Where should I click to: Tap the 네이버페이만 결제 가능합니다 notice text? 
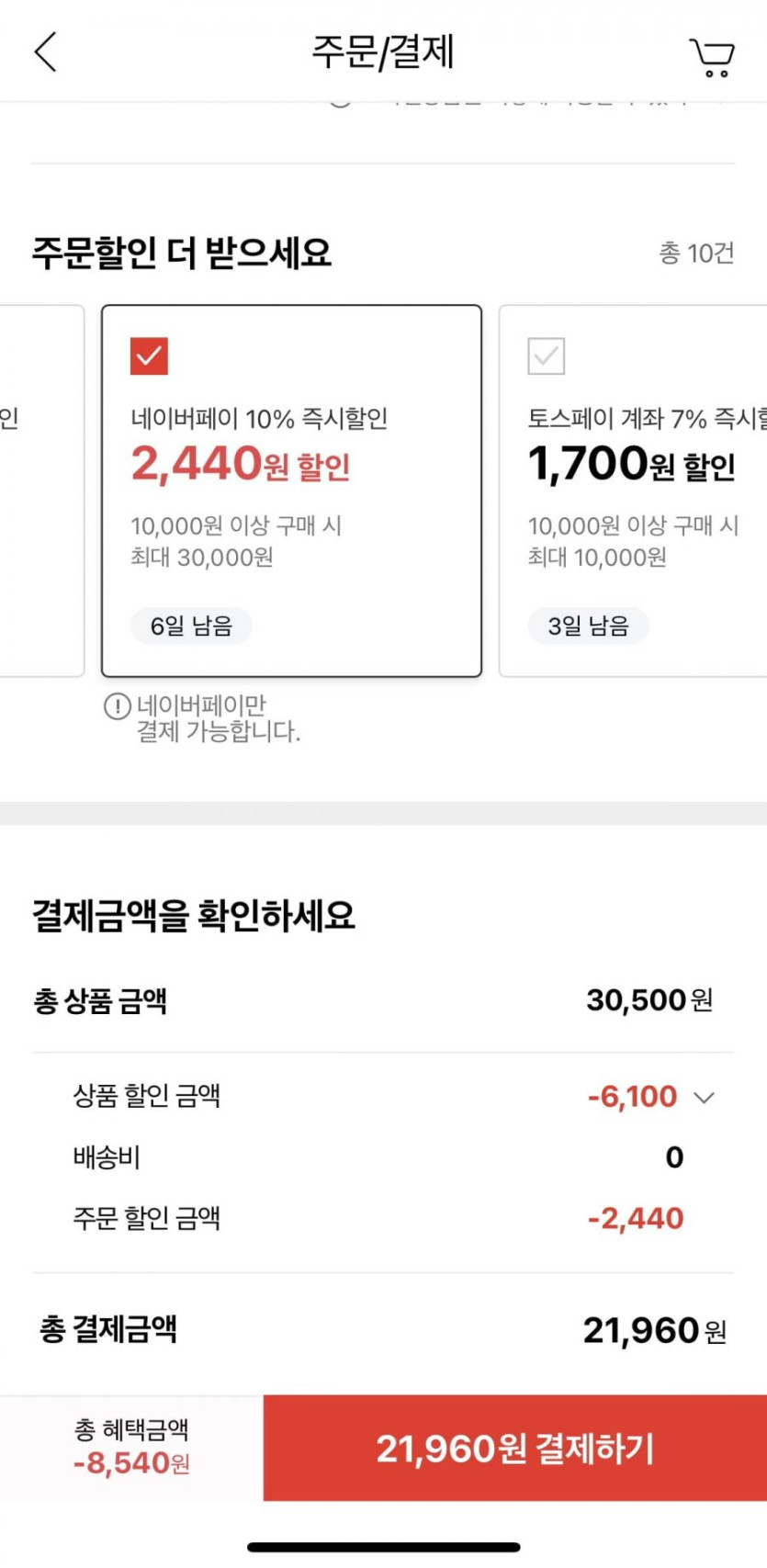pyautogui.click(x=219, y=718)
